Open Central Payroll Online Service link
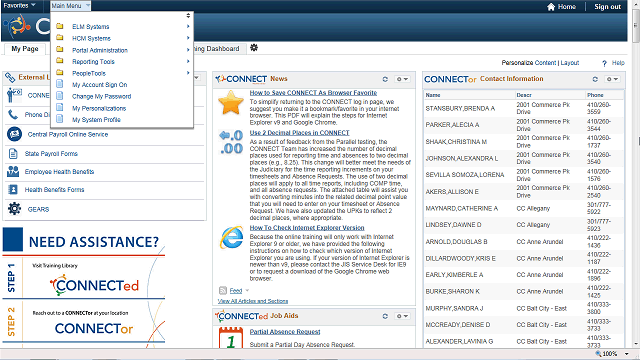The width and height of the screenshot is (640, 360). (68, 134)
